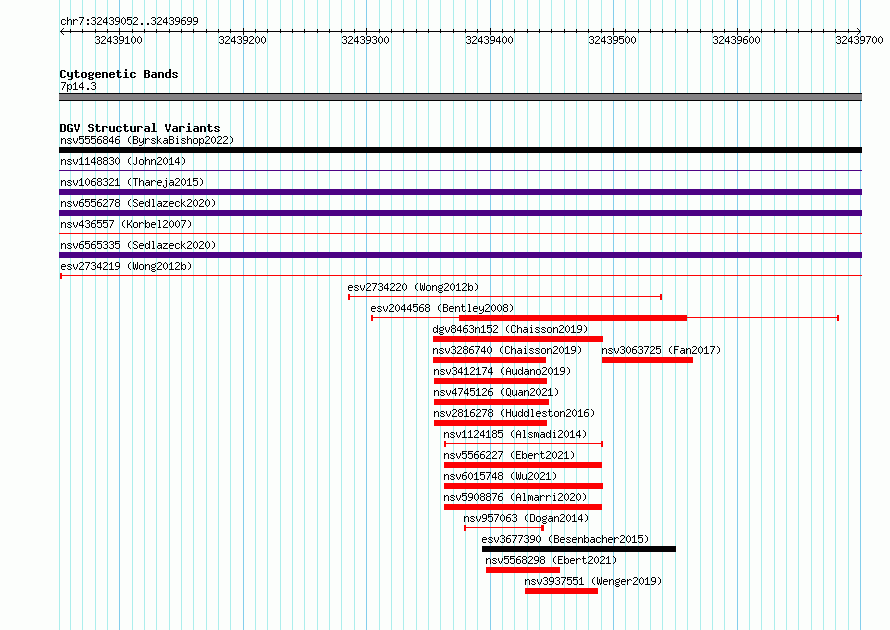Click the red nsv6015748 variant bar
890x630 pixels.
523,486
